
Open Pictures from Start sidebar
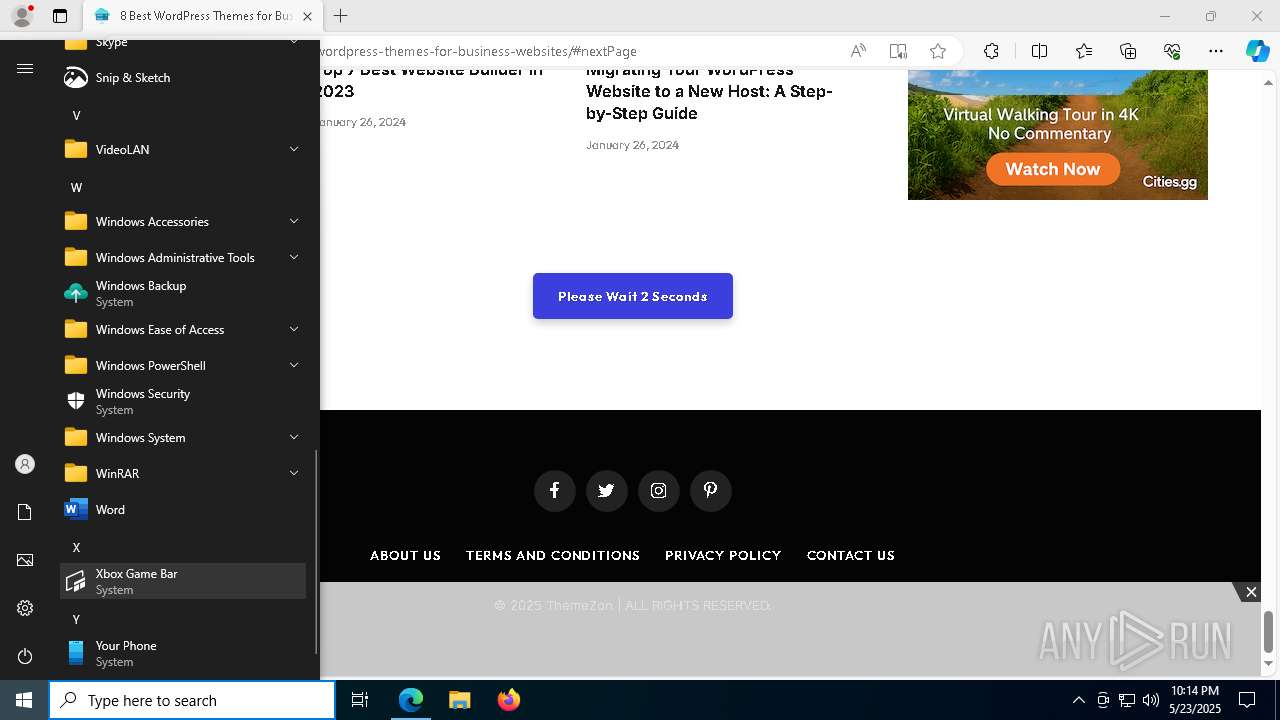[x=25, y=560]
